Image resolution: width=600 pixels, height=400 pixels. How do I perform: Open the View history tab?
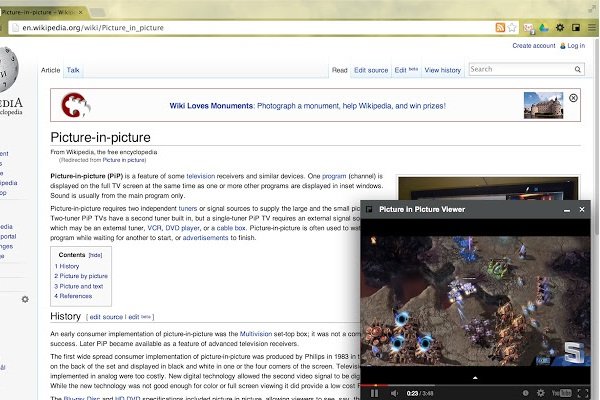click(x=443, y=70)
